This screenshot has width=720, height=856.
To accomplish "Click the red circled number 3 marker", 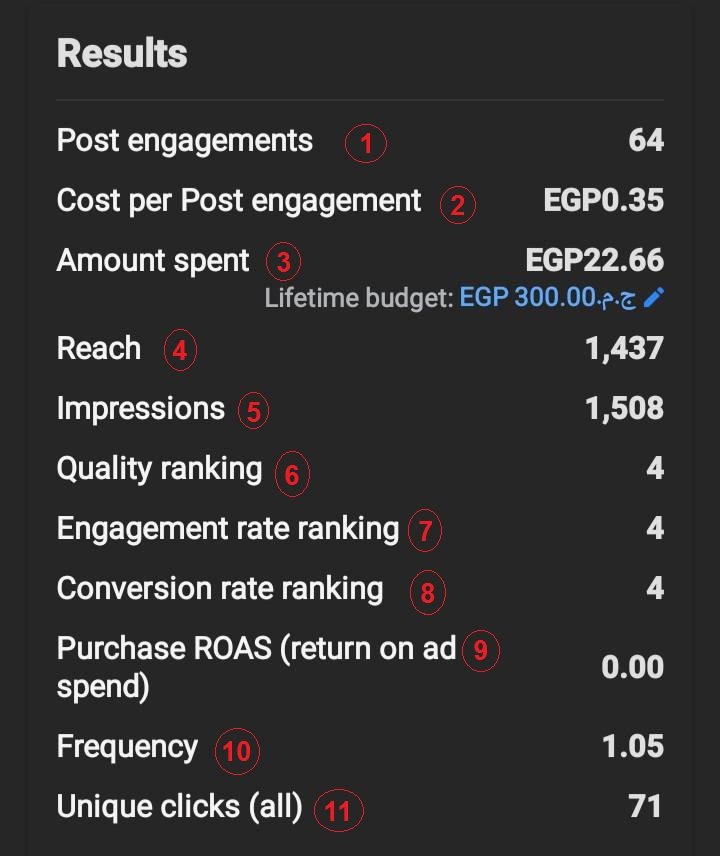I will click(283, 261).
